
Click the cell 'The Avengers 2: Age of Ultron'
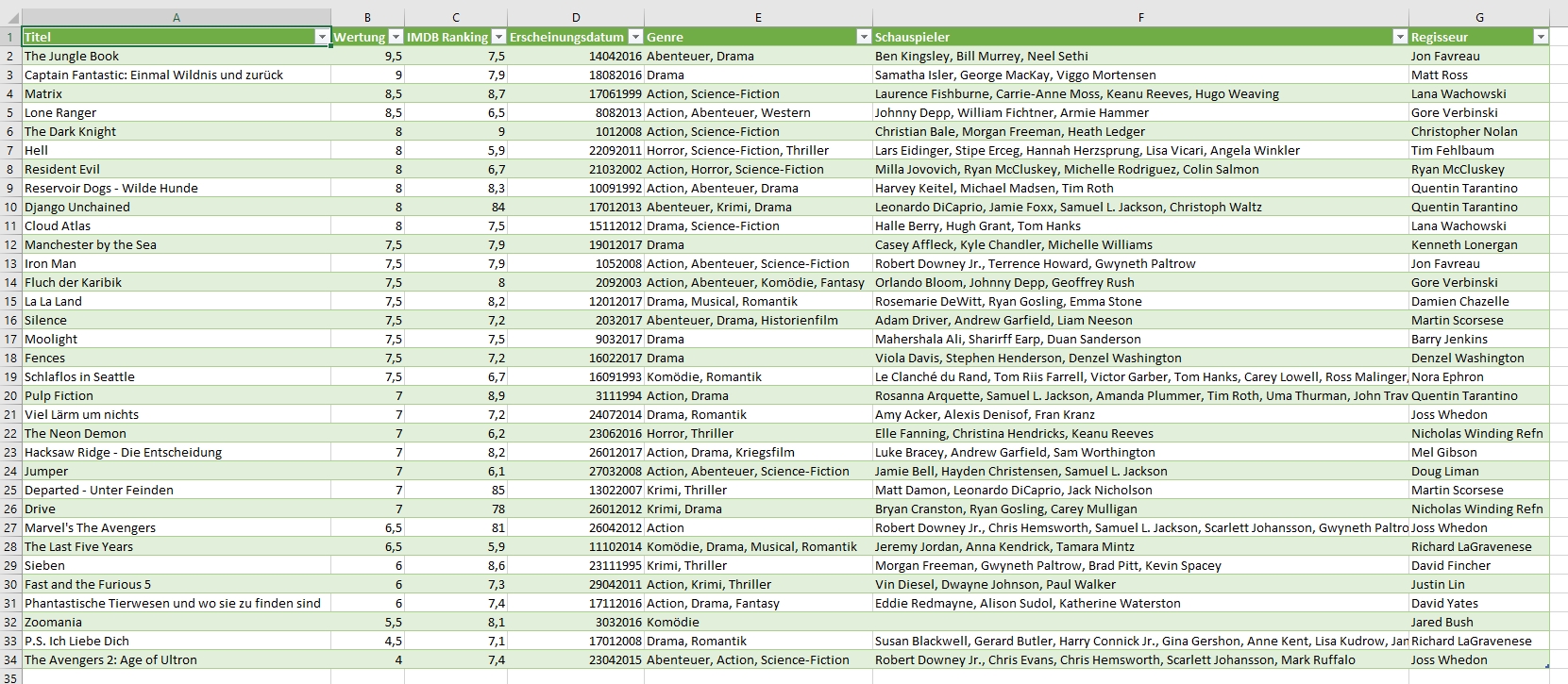point(177,659)
